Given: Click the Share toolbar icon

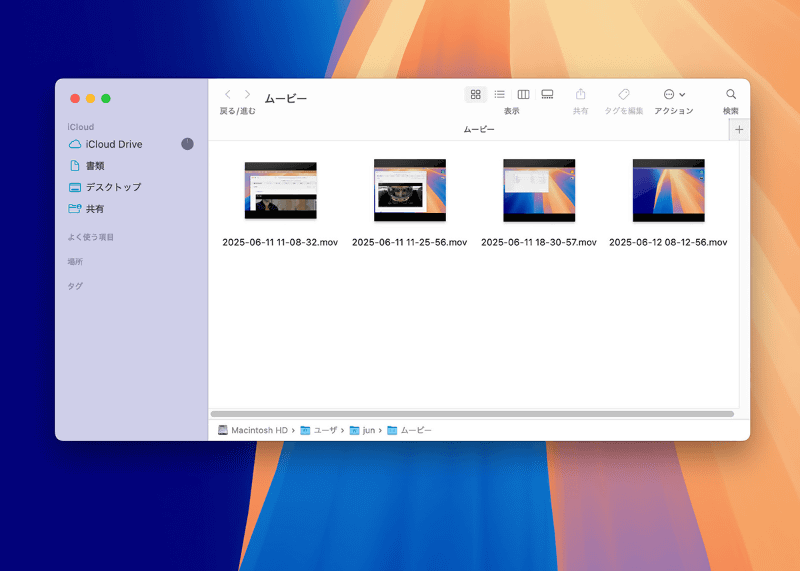Looking at the screenshot, I should (580, 94).
